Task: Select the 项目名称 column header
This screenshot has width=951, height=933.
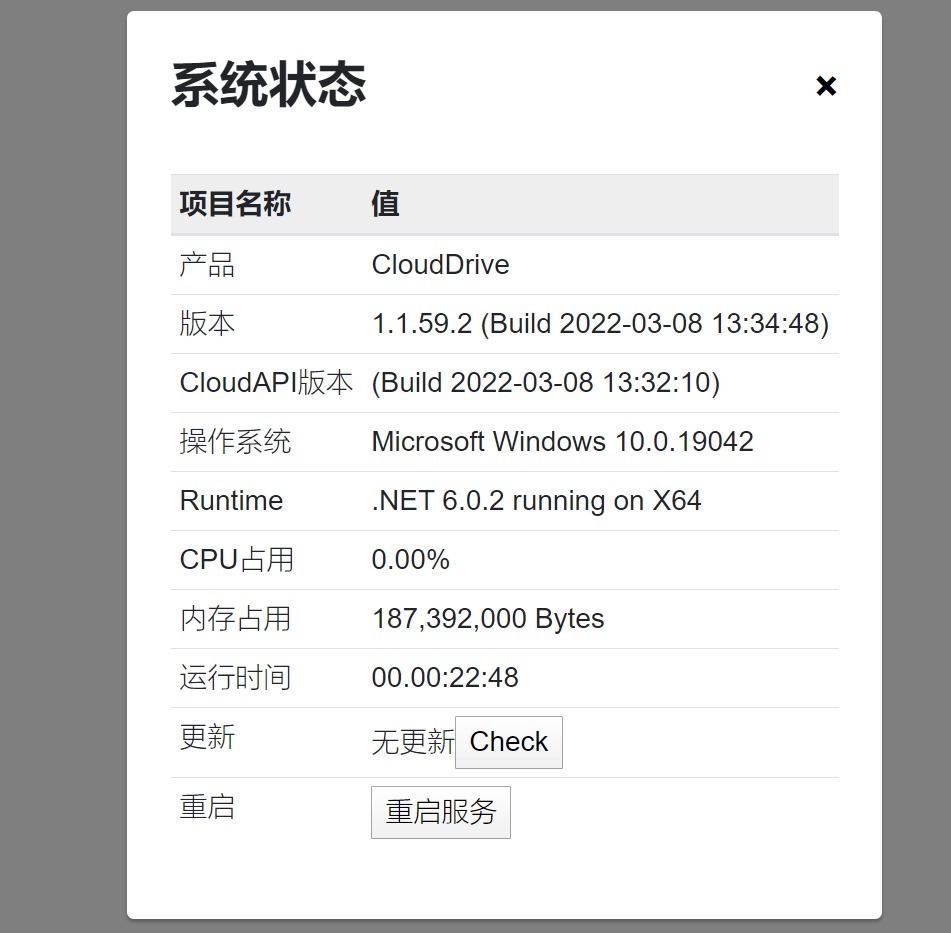Action: coord(235,204)
